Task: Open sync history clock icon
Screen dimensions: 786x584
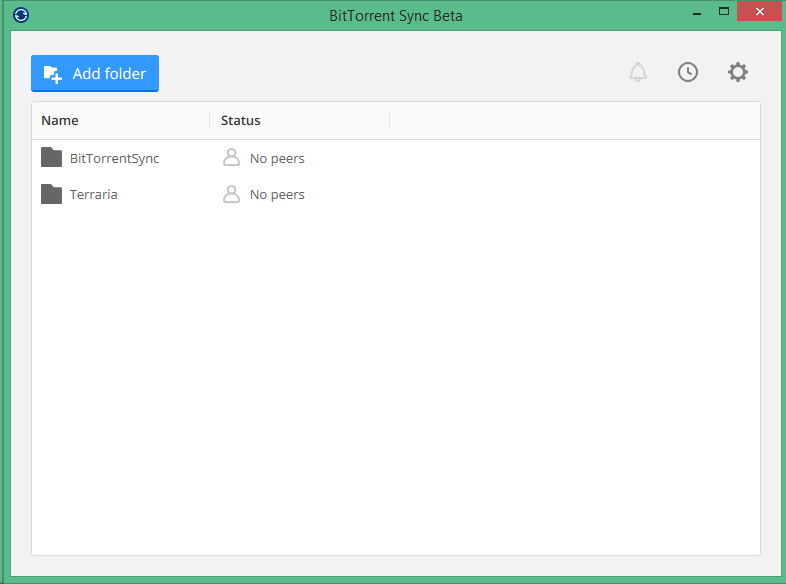Action: [688, 72]
